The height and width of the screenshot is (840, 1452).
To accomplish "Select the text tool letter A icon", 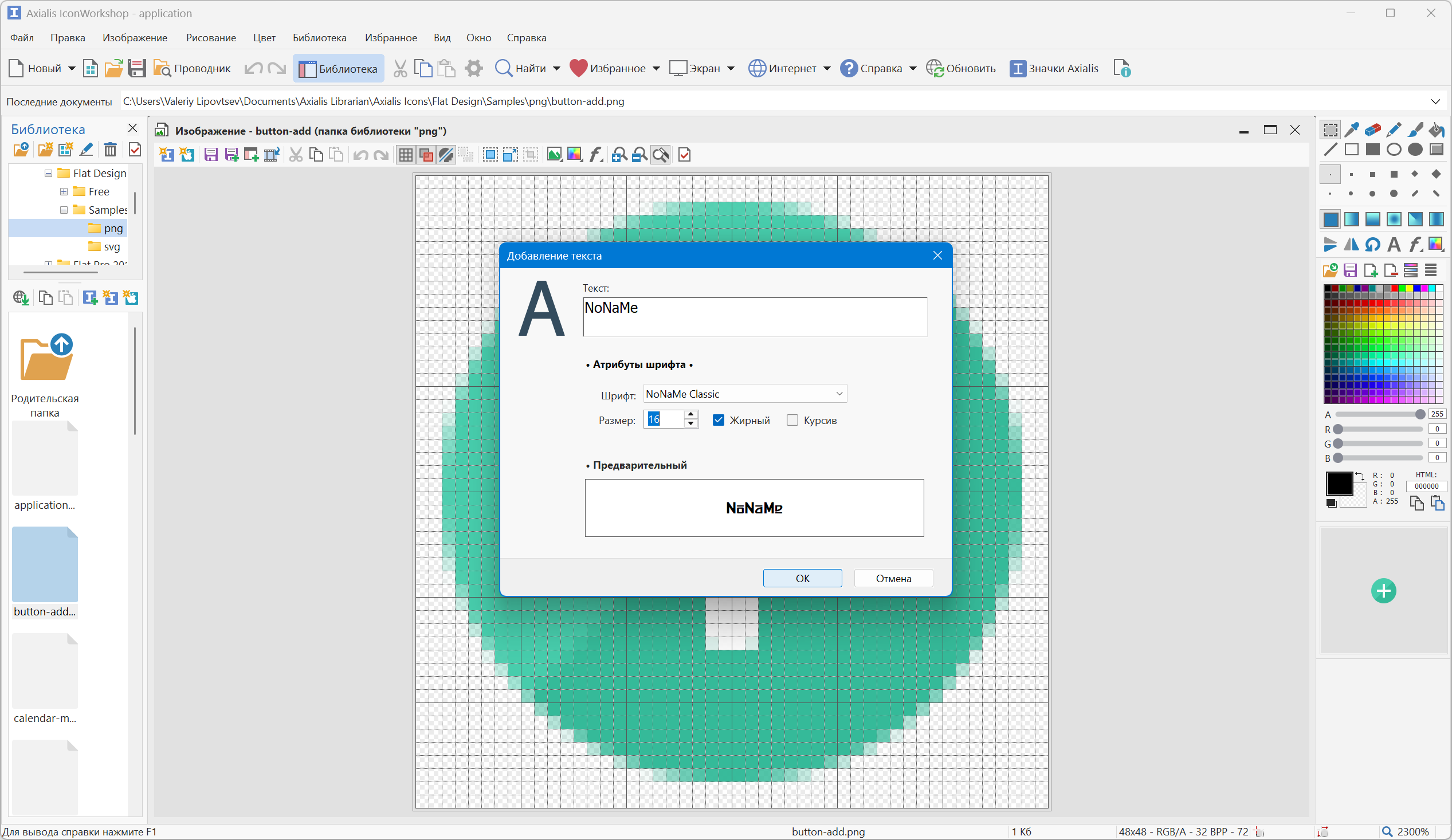I will (x=1393, y=245).
